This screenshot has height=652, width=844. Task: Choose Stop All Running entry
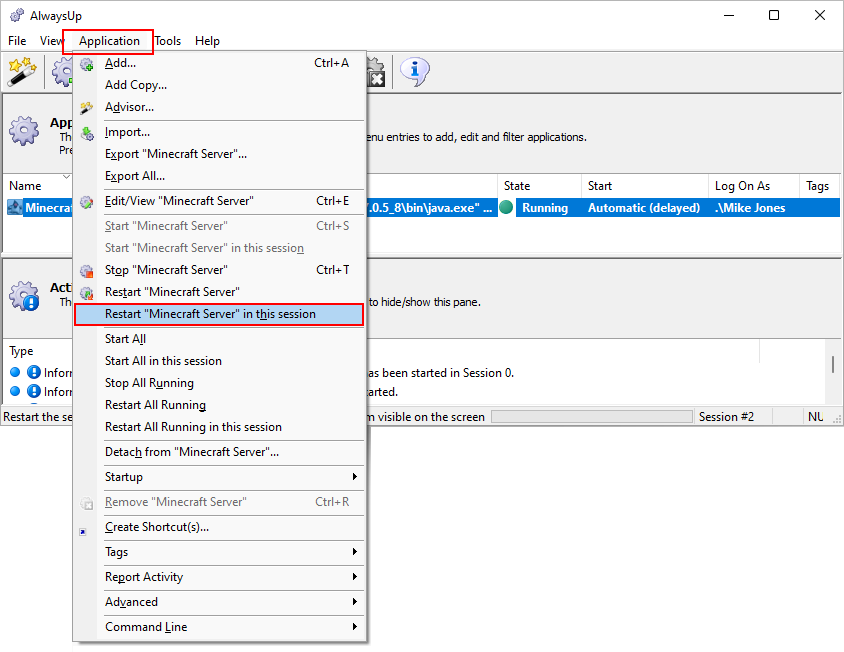pyautogui.click(x=220, y=383)
